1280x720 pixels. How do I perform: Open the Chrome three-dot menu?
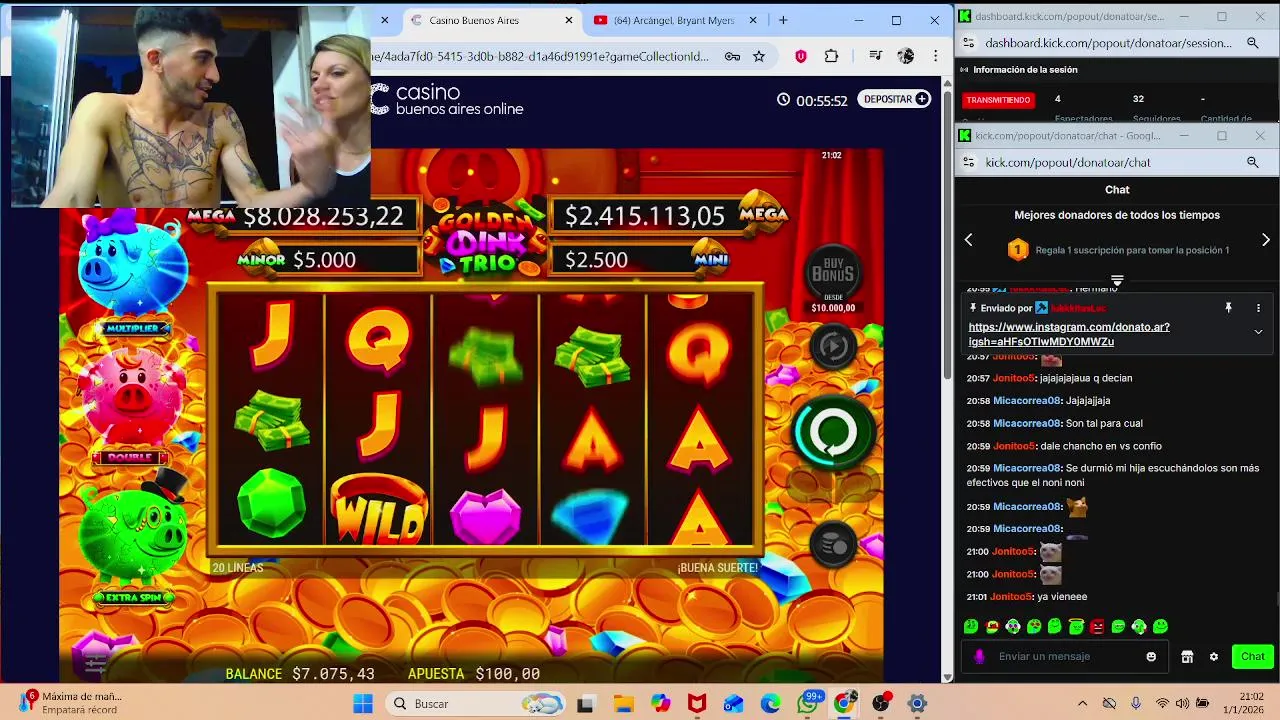coord(935,56)
